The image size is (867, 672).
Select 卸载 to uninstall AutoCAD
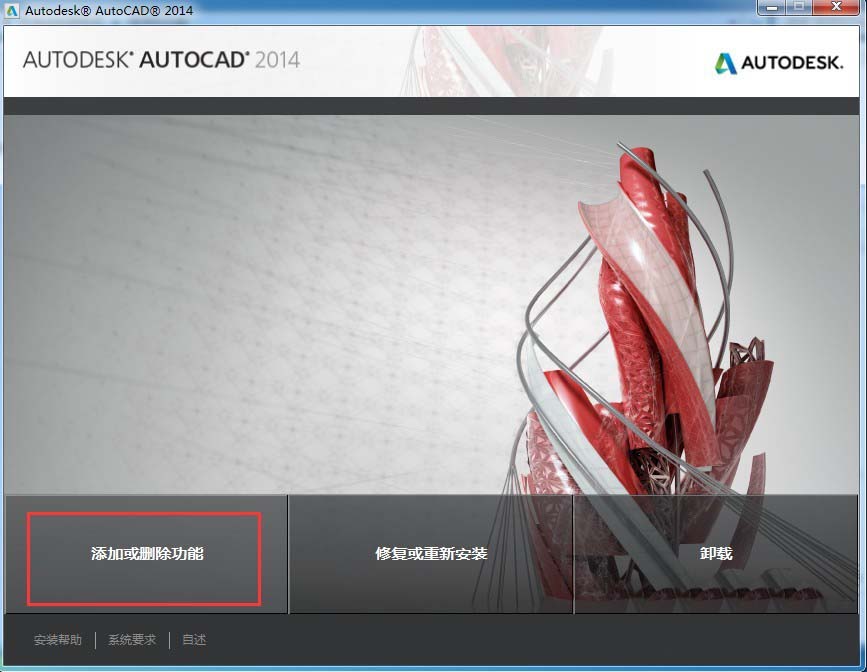(716, 554)
